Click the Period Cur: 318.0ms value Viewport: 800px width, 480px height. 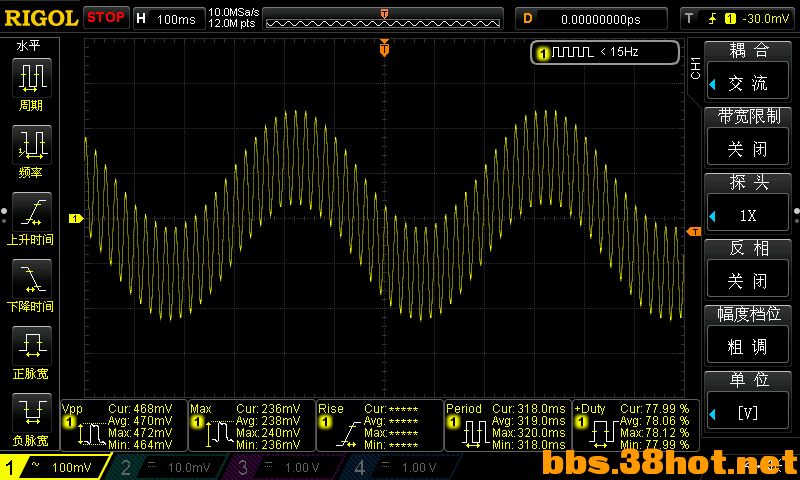pos(529,409)
